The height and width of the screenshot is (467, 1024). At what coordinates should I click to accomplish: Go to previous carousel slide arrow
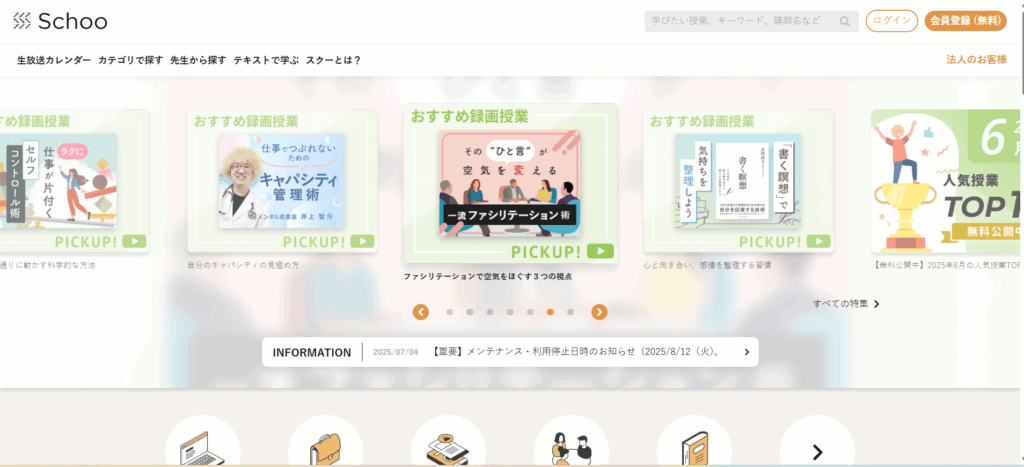pos(421,312)
